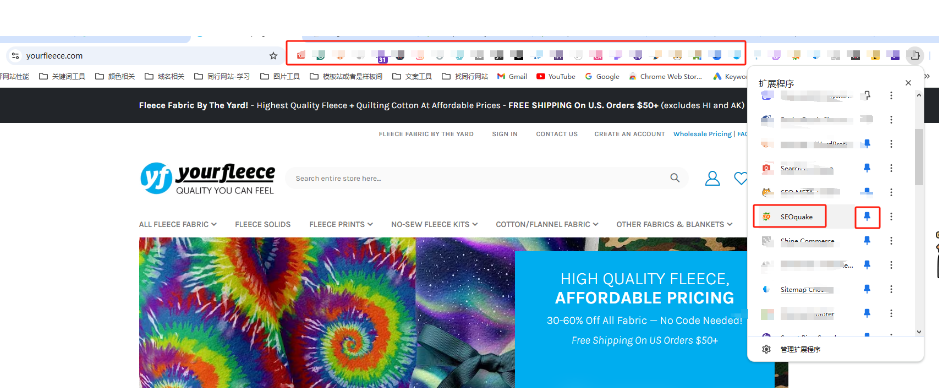Click the gear icon beside 管理扩展程序

766,349
